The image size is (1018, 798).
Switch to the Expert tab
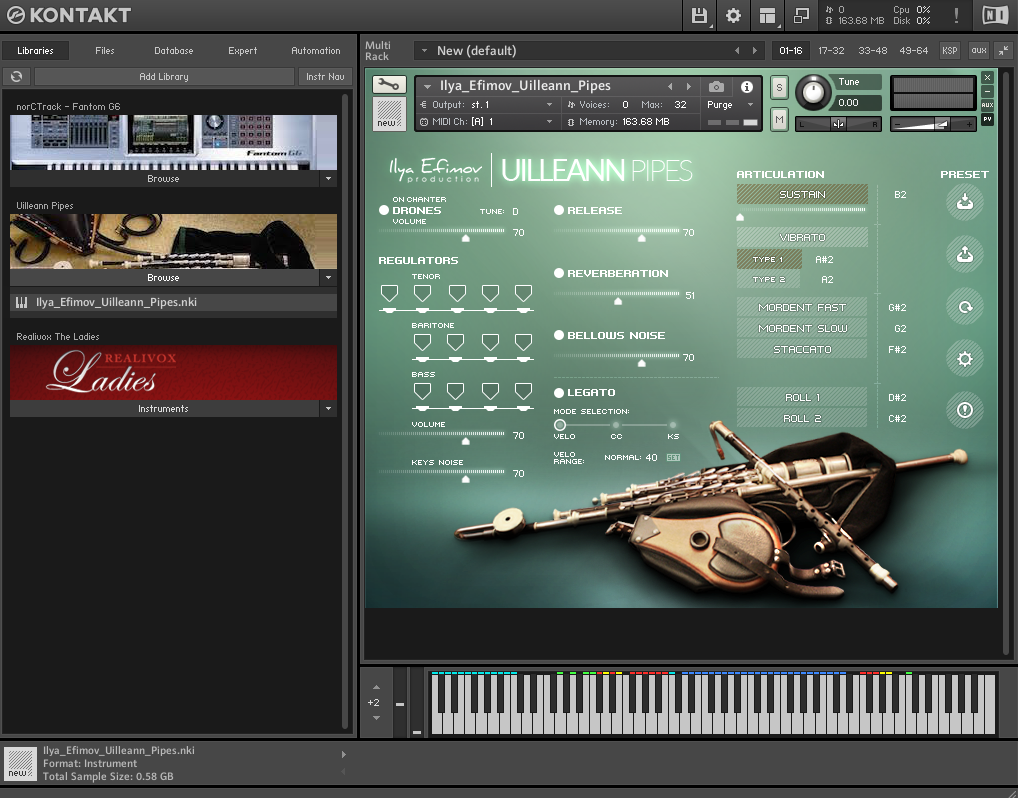[x=242, y=51]
